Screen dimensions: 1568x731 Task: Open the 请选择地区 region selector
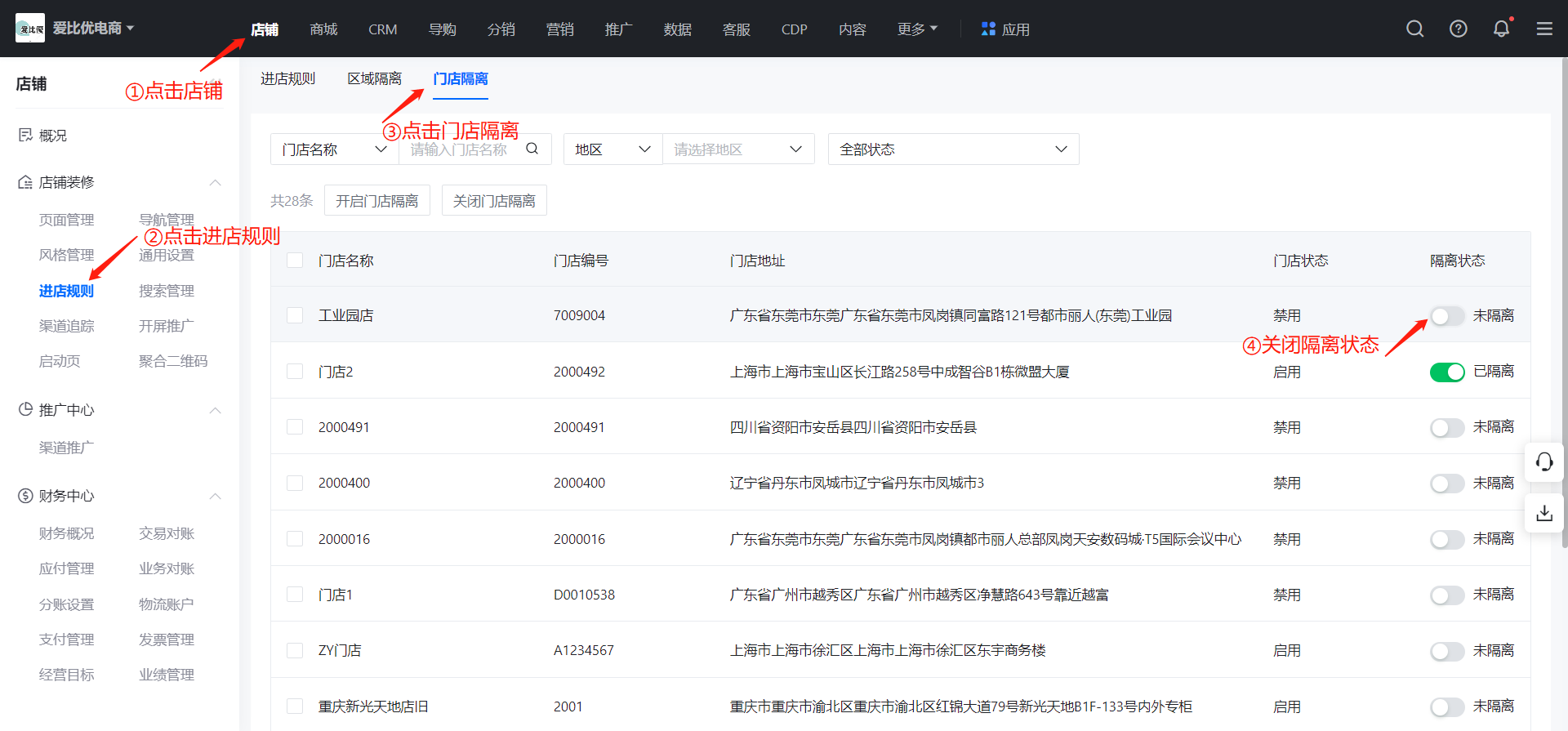coord(738,149)
